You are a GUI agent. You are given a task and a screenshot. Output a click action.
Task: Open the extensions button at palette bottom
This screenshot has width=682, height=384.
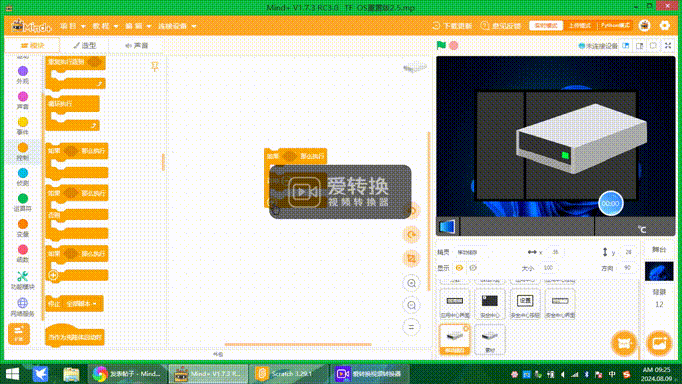(x=19, y=334)
